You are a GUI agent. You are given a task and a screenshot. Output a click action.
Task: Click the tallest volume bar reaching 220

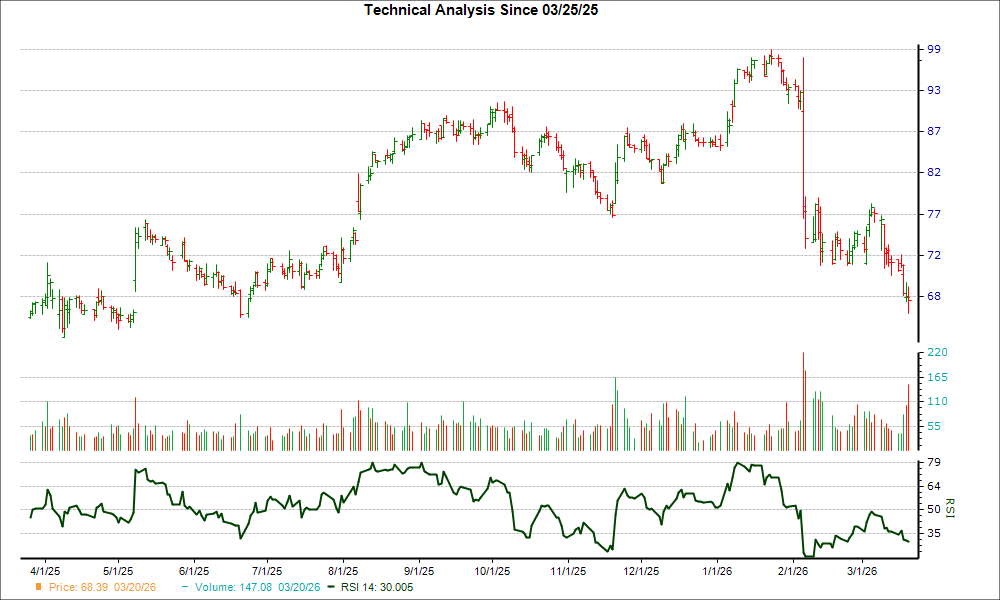click(802, 400)
